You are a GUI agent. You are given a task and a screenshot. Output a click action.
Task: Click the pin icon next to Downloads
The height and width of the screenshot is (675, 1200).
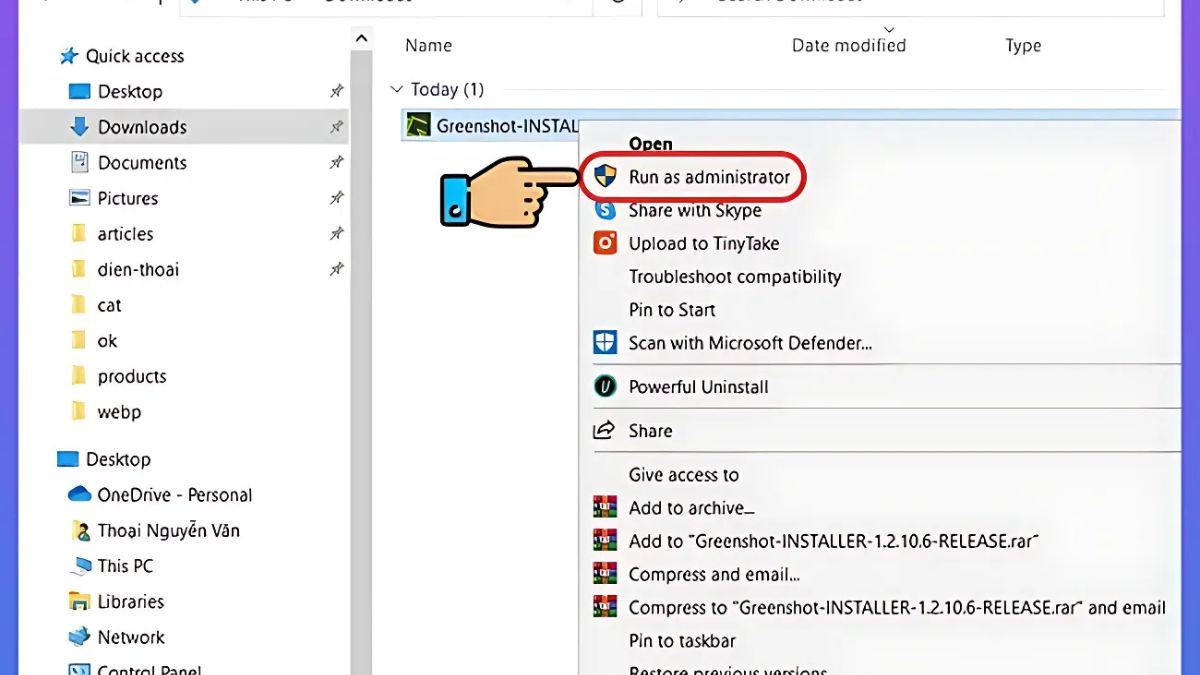337,127
